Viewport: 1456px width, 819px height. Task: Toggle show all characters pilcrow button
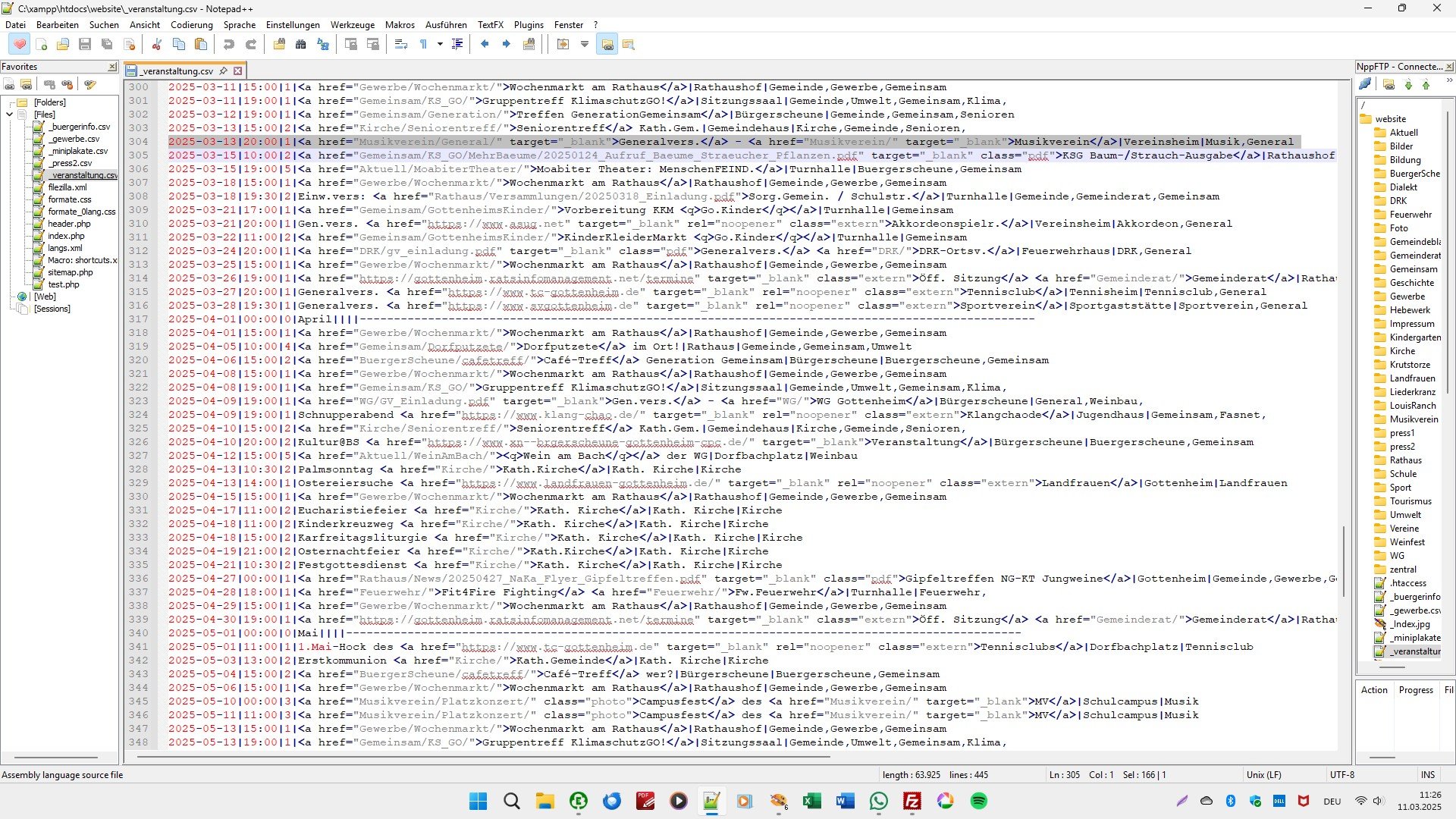point(423,45)
